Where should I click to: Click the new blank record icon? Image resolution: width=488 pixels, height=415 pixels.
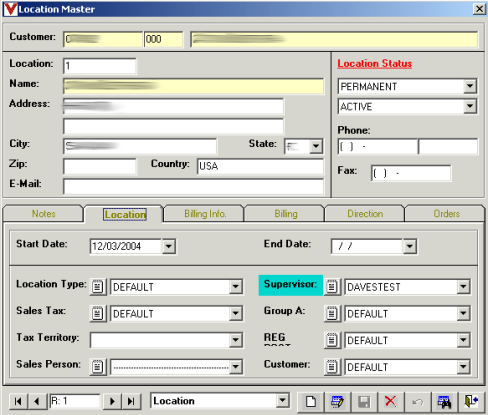310,401
